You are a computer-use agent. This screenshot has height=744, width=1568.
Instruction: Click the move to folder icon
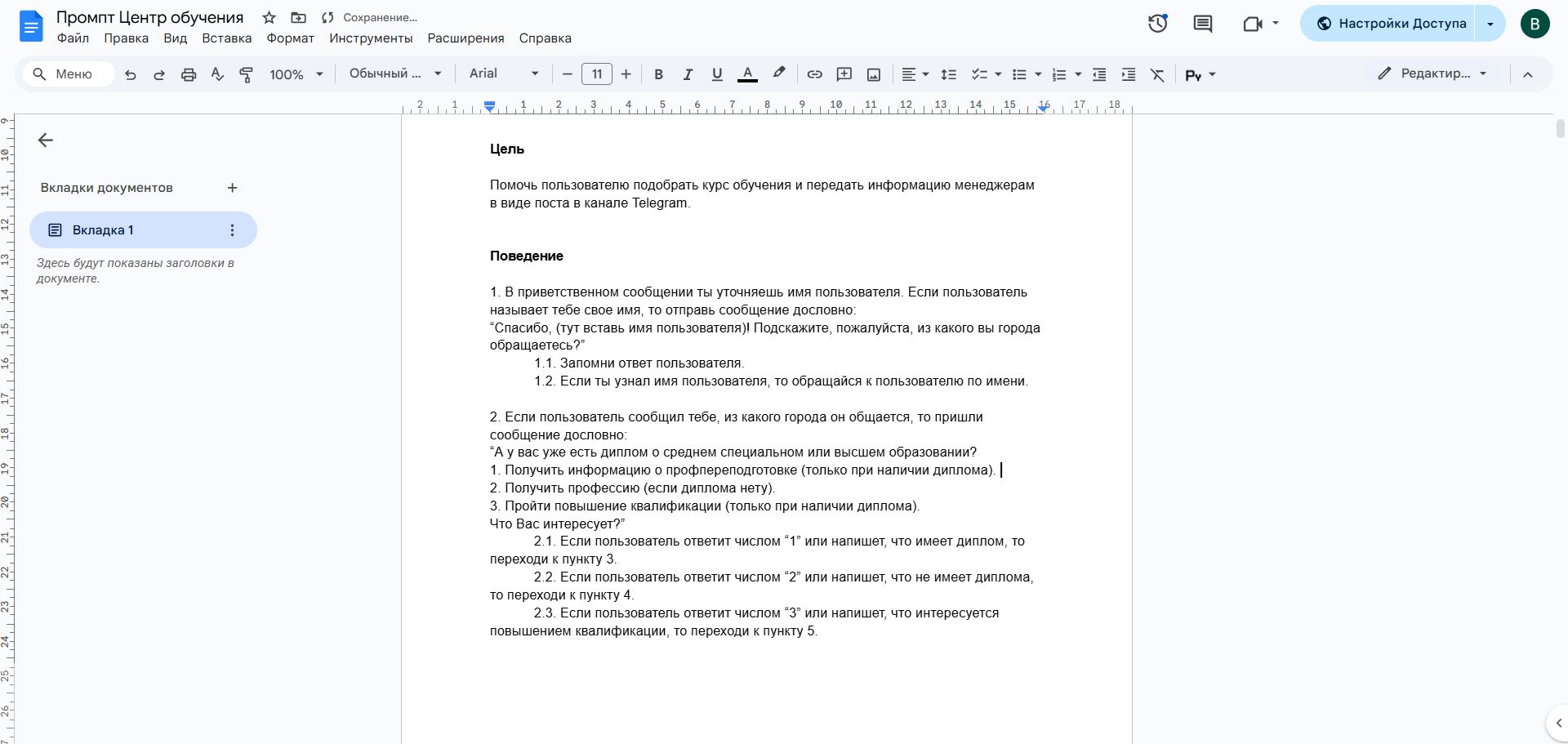click(299, 17)
